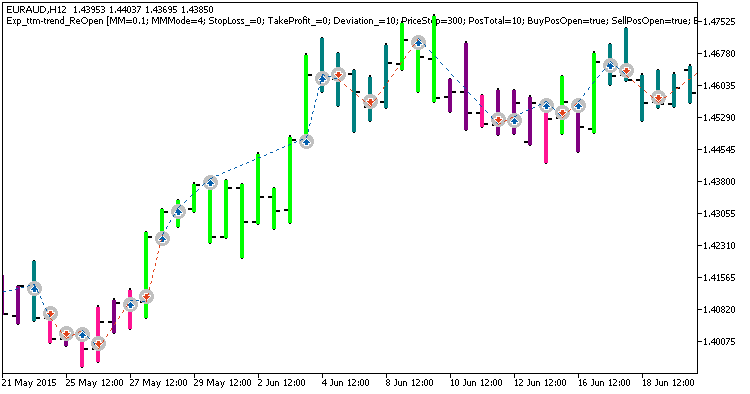Click the 4 Jun 12:00 date label
The image size is (750, 394).
(345, 383)
